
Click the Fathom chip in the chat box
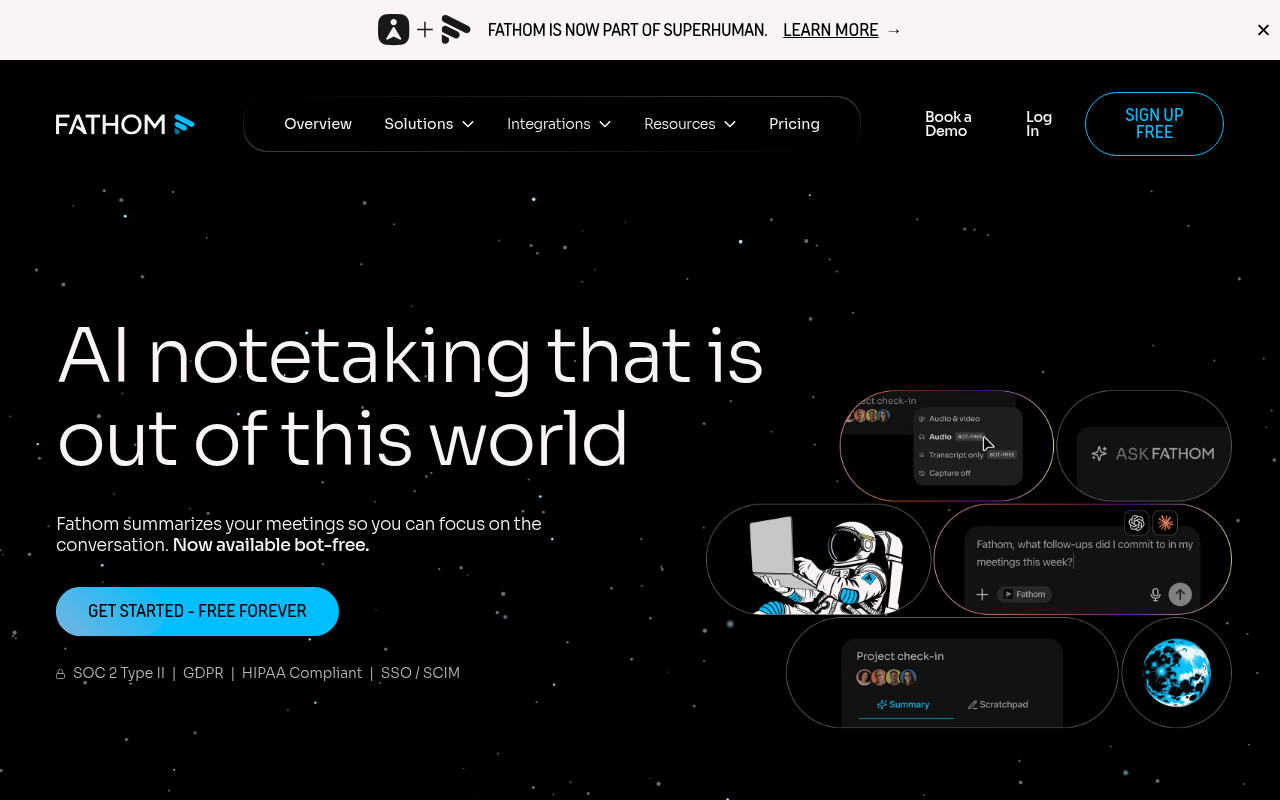1024,594
